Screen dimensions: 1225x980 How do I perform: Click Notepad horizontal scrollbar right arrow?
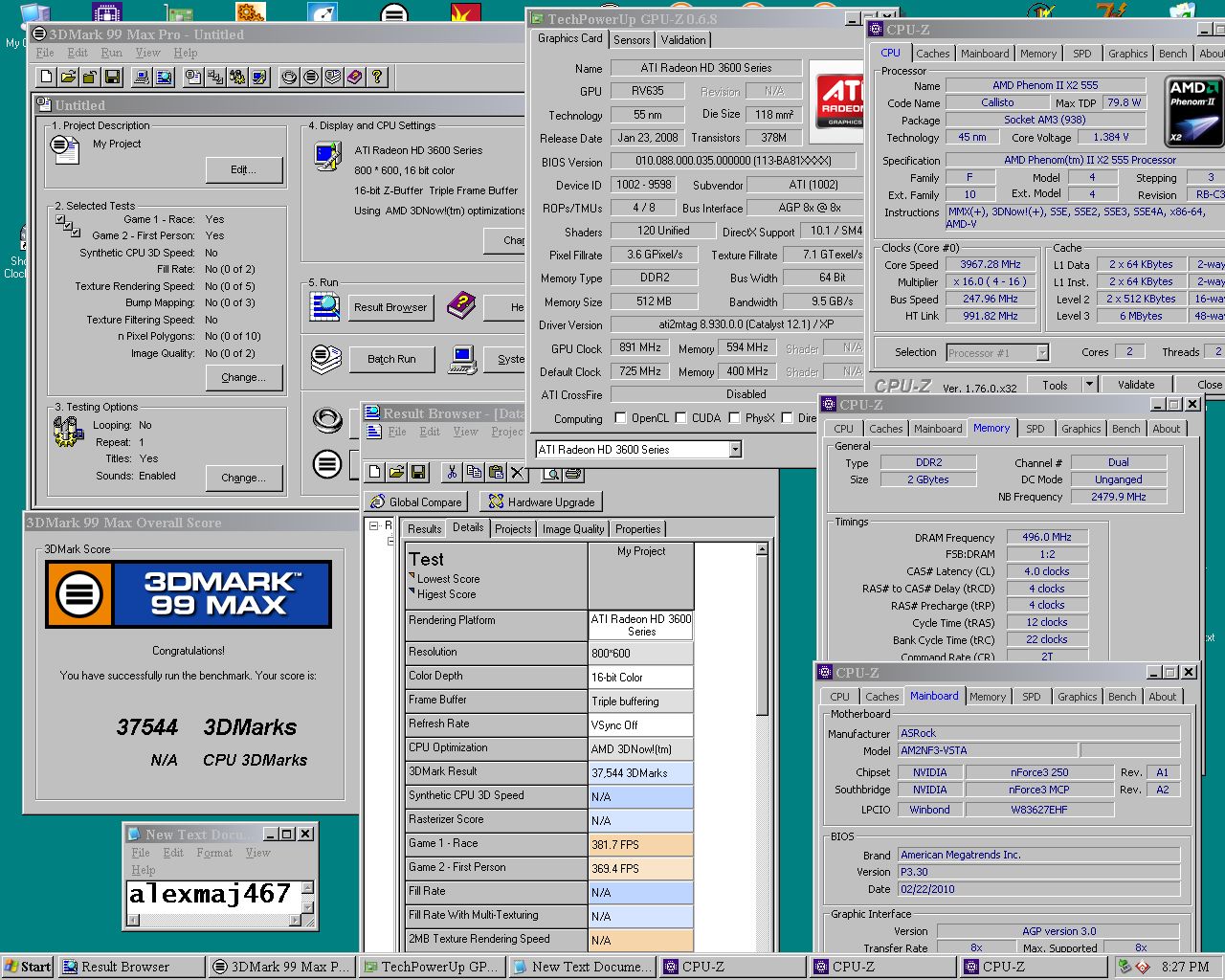[x=295, y=921]
